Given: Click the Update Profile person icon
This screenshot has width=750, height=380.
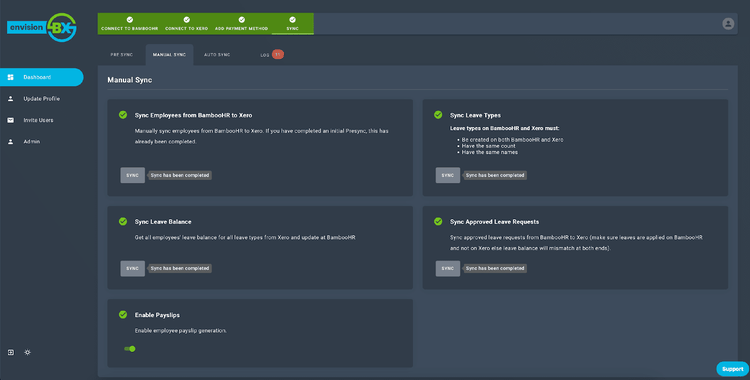Looking at the screenshot, I should (11, 99).
